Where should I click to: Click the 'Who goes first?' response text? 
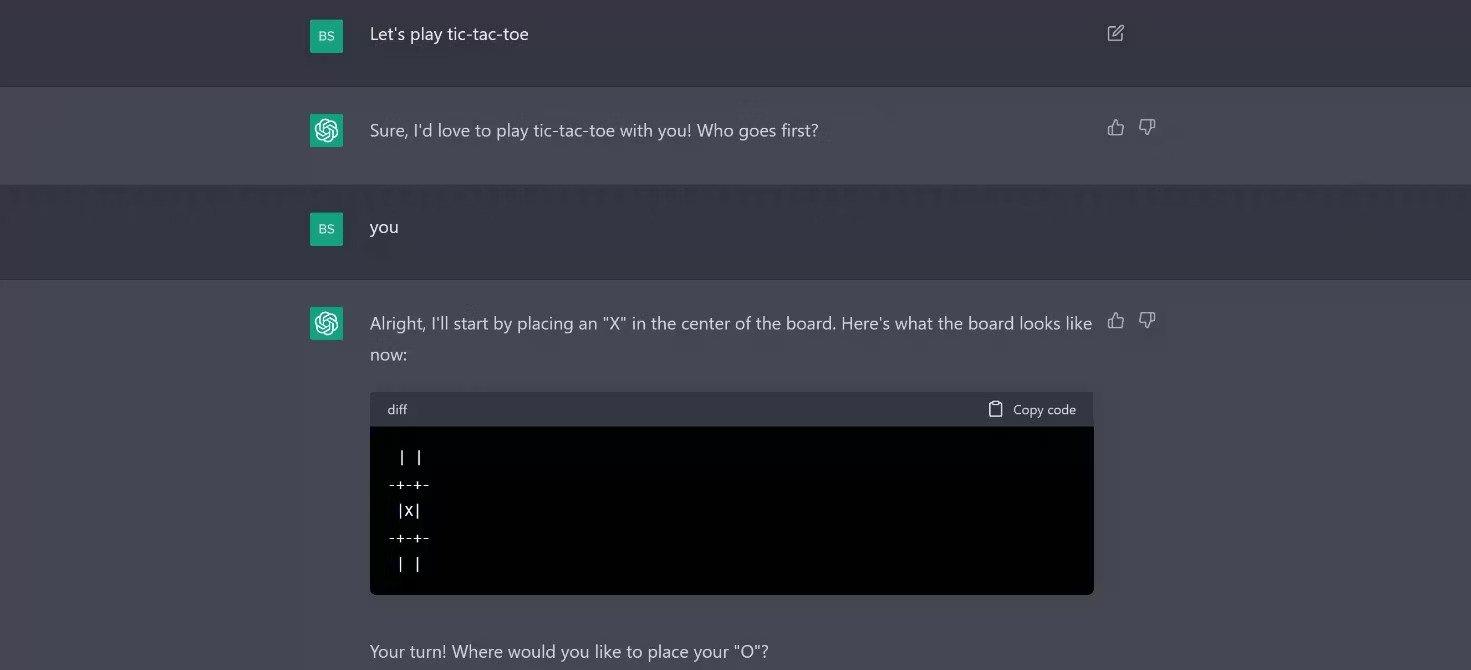click(x=594, y=130)
